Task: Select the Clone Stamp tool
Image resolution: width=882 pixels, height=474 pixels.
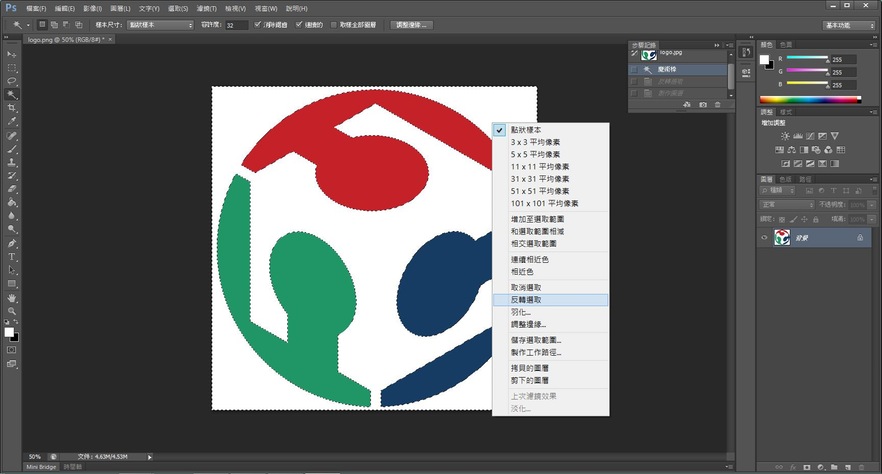Action: (11, 162)
